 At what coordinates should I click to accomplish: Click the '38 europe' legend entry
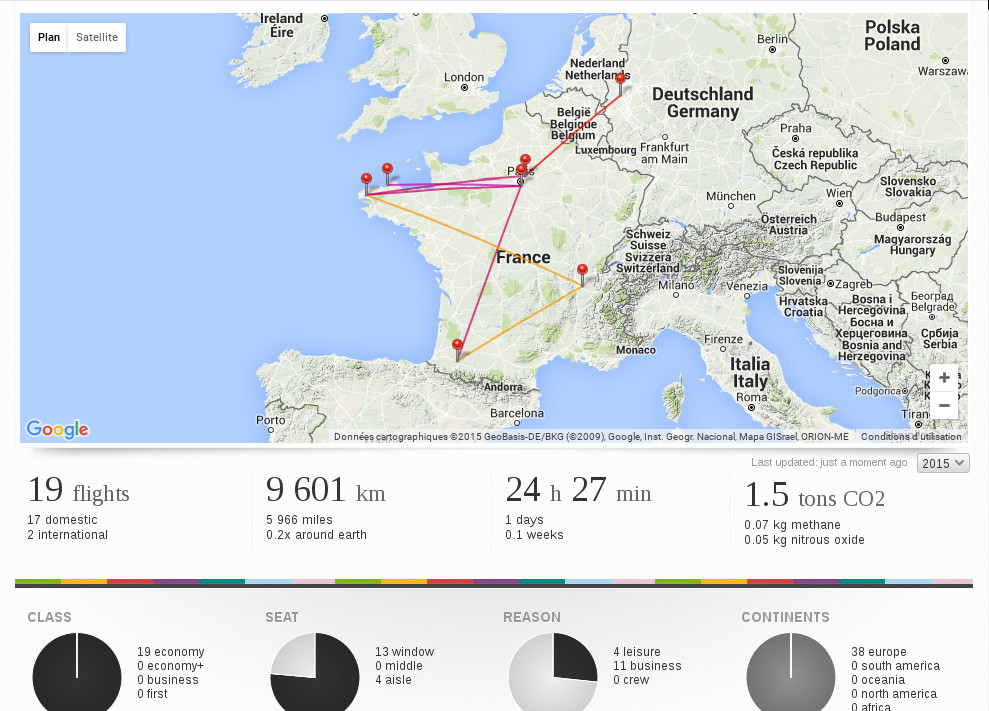coord(879,652)
